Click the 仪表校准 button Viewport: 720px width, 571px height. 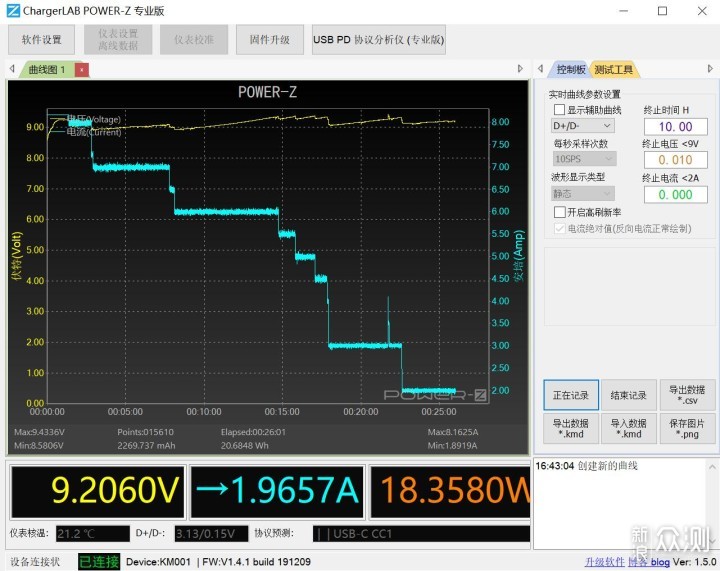[x=194, y=39]
